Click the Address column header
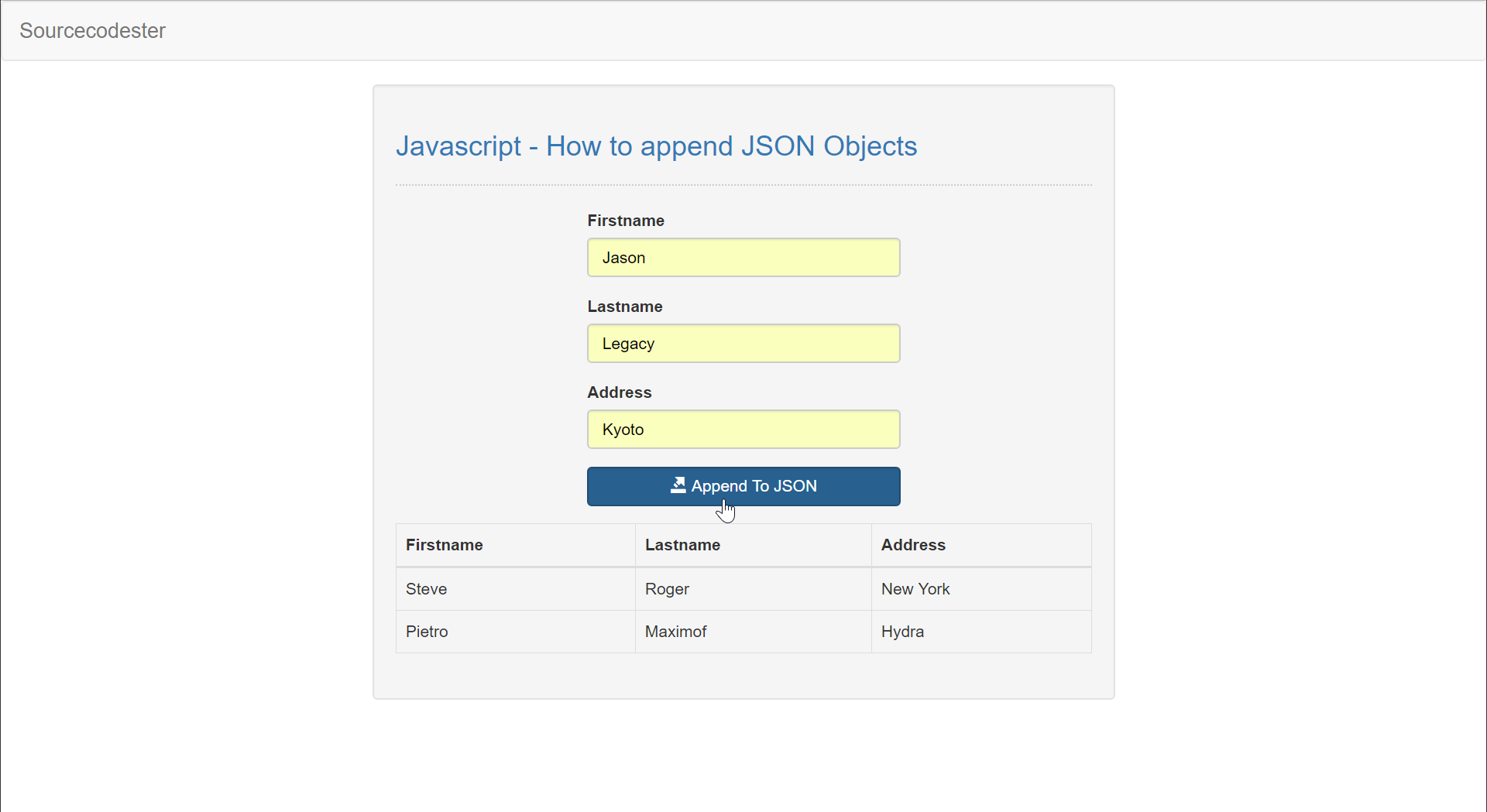1487x812 pixels. coord(912,544)
